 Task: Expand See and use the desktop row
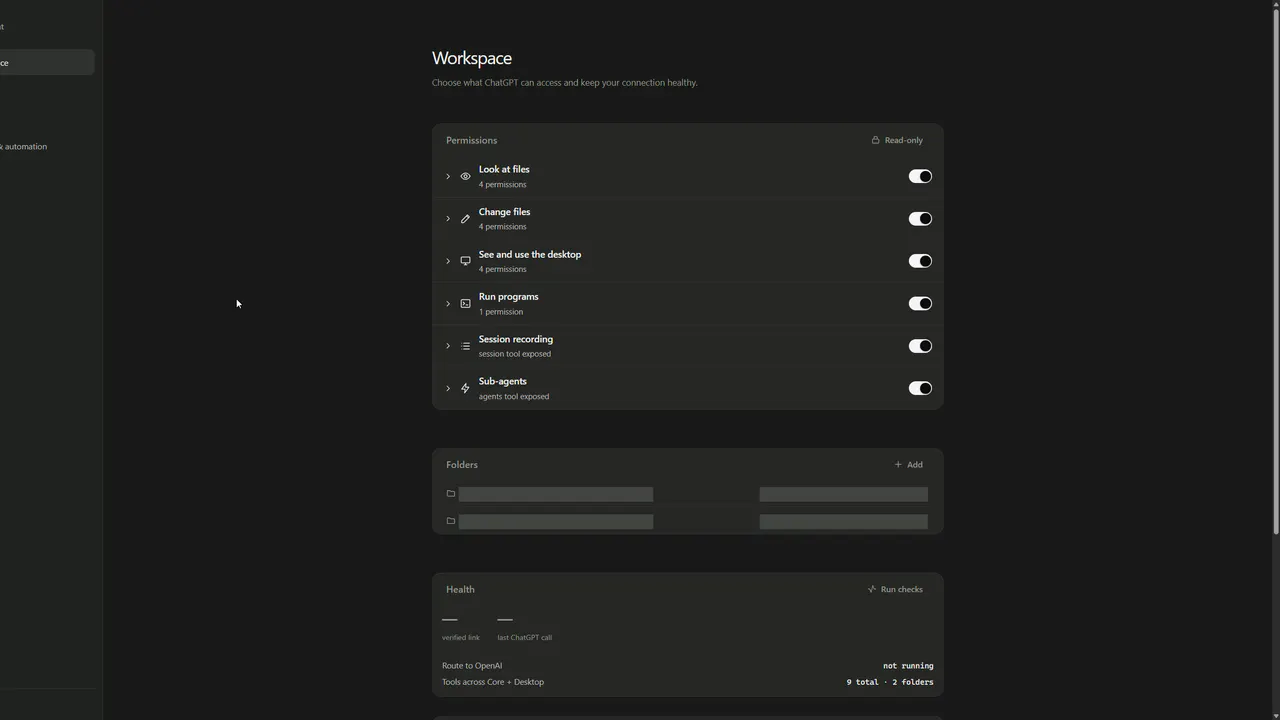[448, 261]
